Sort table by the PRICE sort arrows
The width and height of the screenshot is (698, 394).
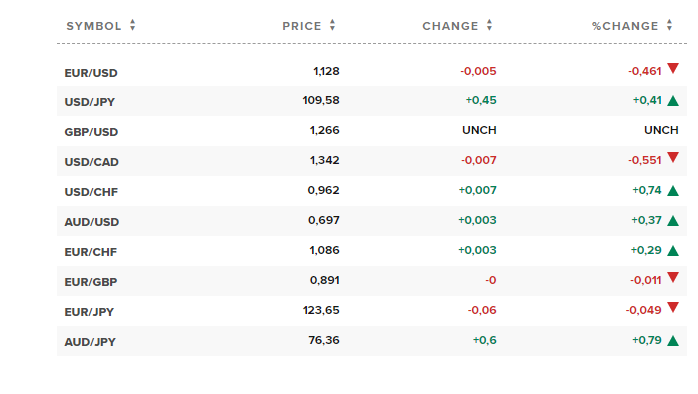333,25
